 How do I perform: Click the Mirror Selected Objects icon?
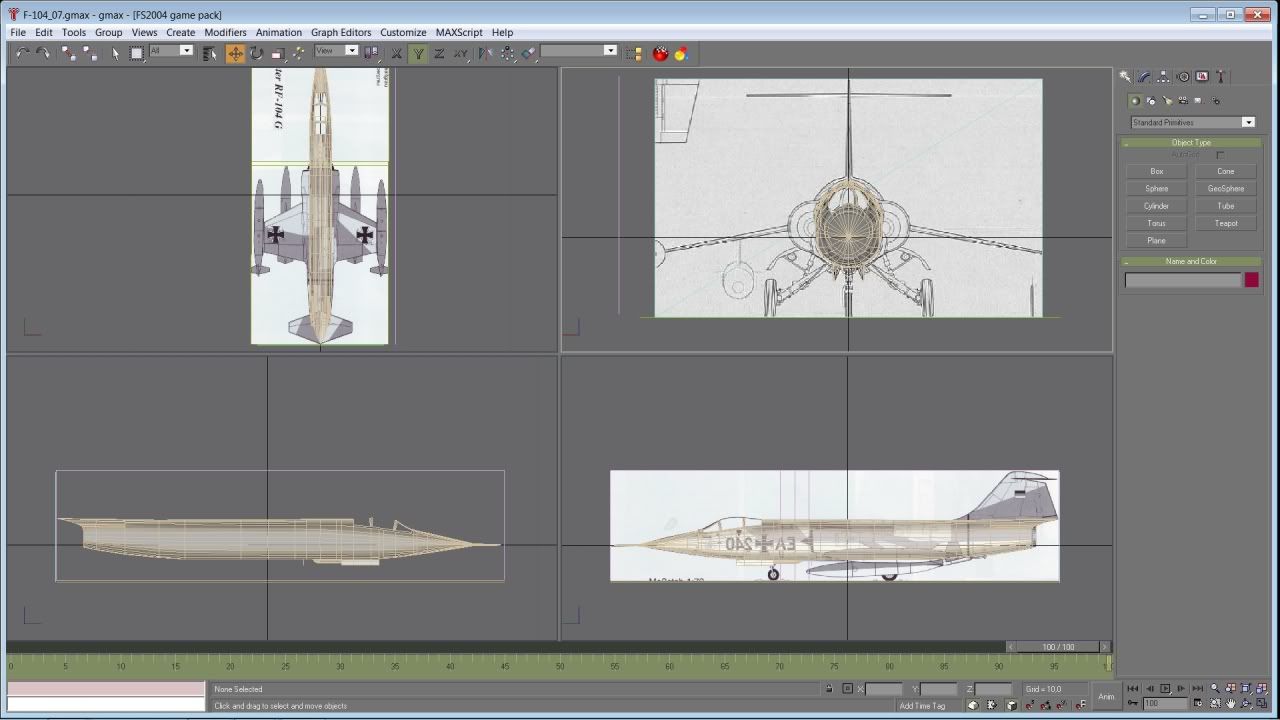click(x=486, y=53)
